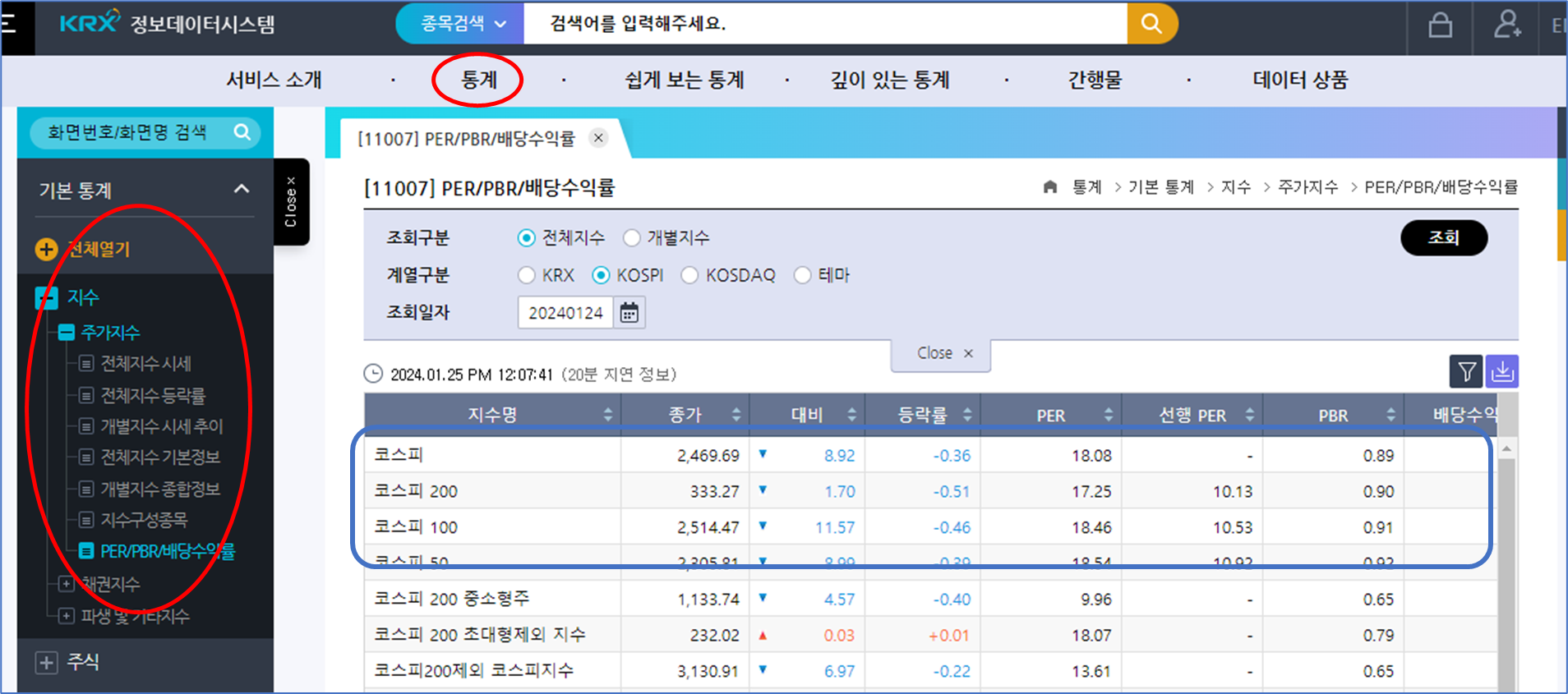This screenshot has width=1568, height=694.
Task: Open 전체지수 시세 tree item
Action: tap(145, 364)
